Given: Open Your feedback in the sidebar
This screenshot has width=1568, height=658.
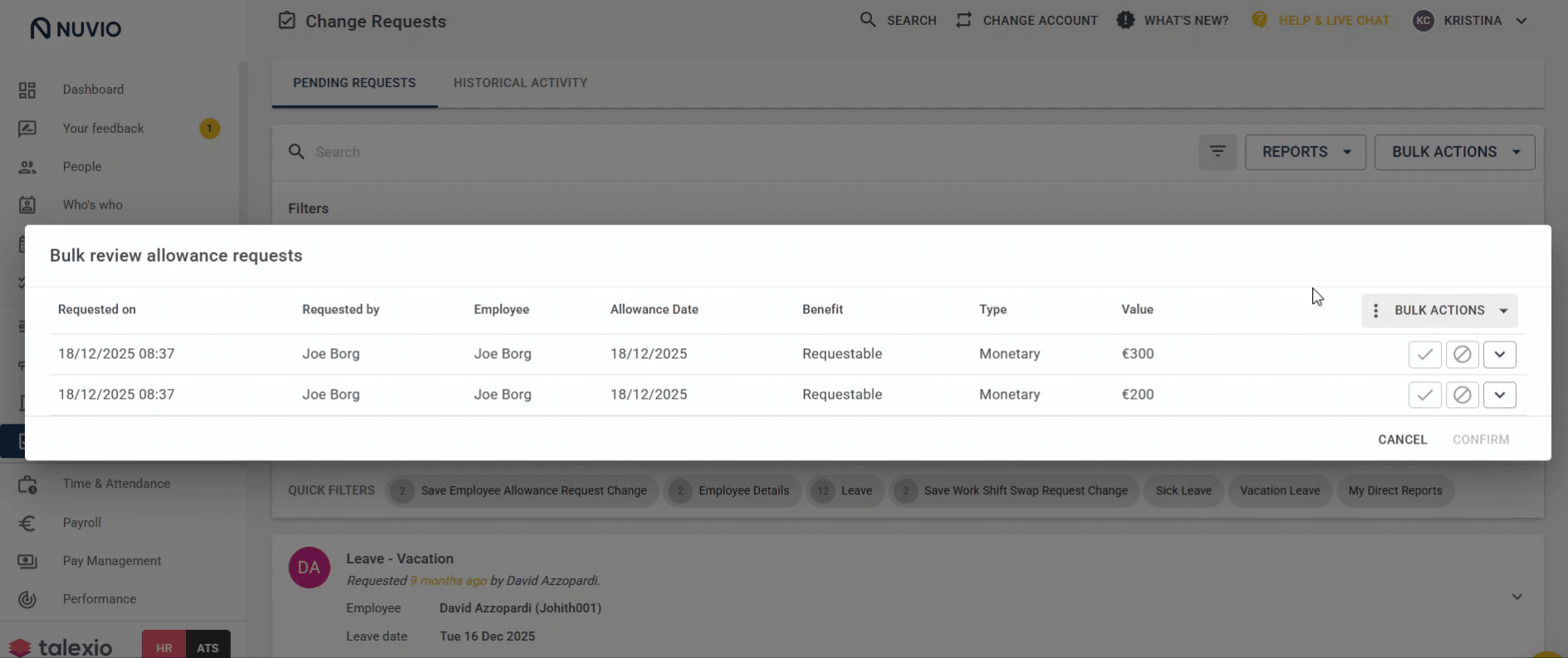Looking at the screenshot, I should pyautogui.click(x=103, y=129).
